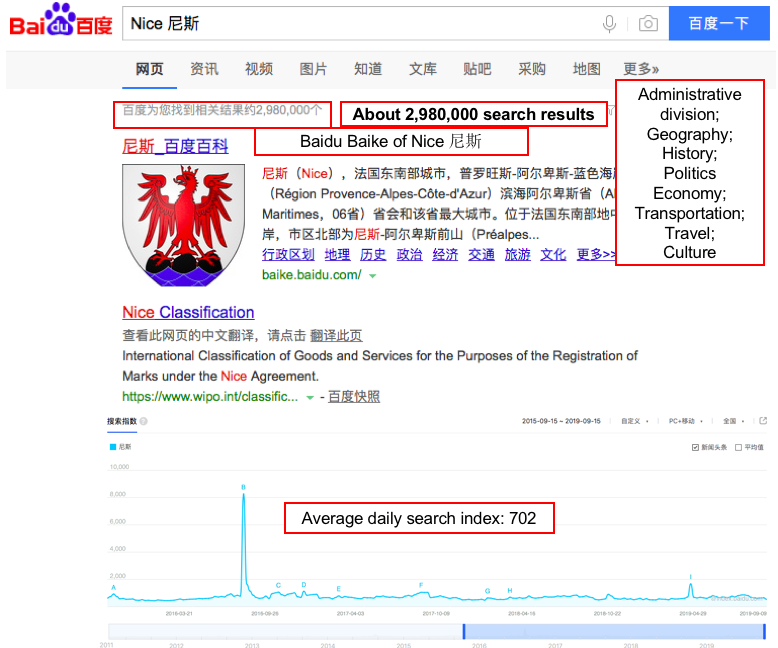The width and height of the screenshot is (778, 648).
Task: Select the 网页 tab
Action: [x=149, y=69]
